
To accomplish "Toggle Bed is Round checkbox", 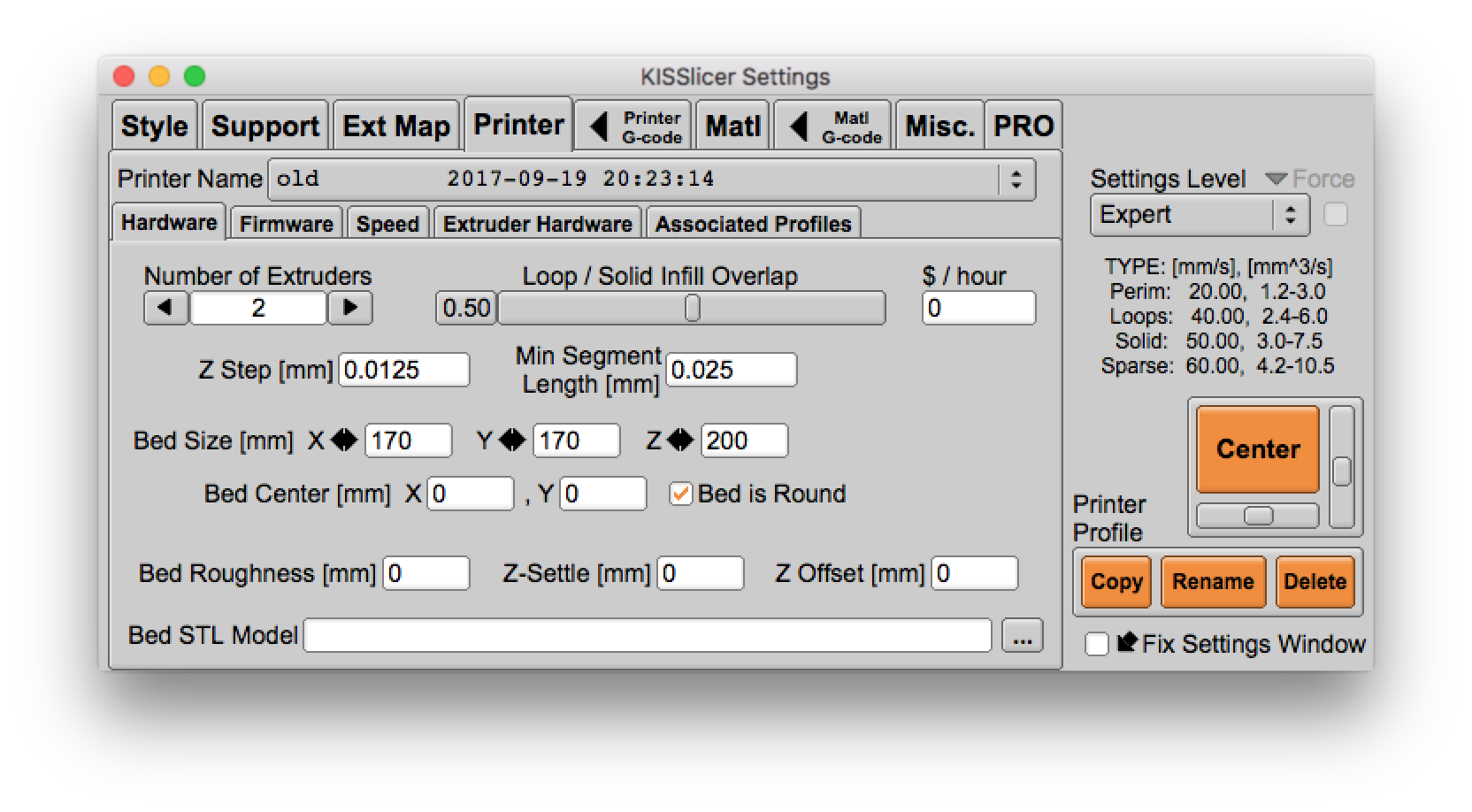I will [x=680, y=494].
